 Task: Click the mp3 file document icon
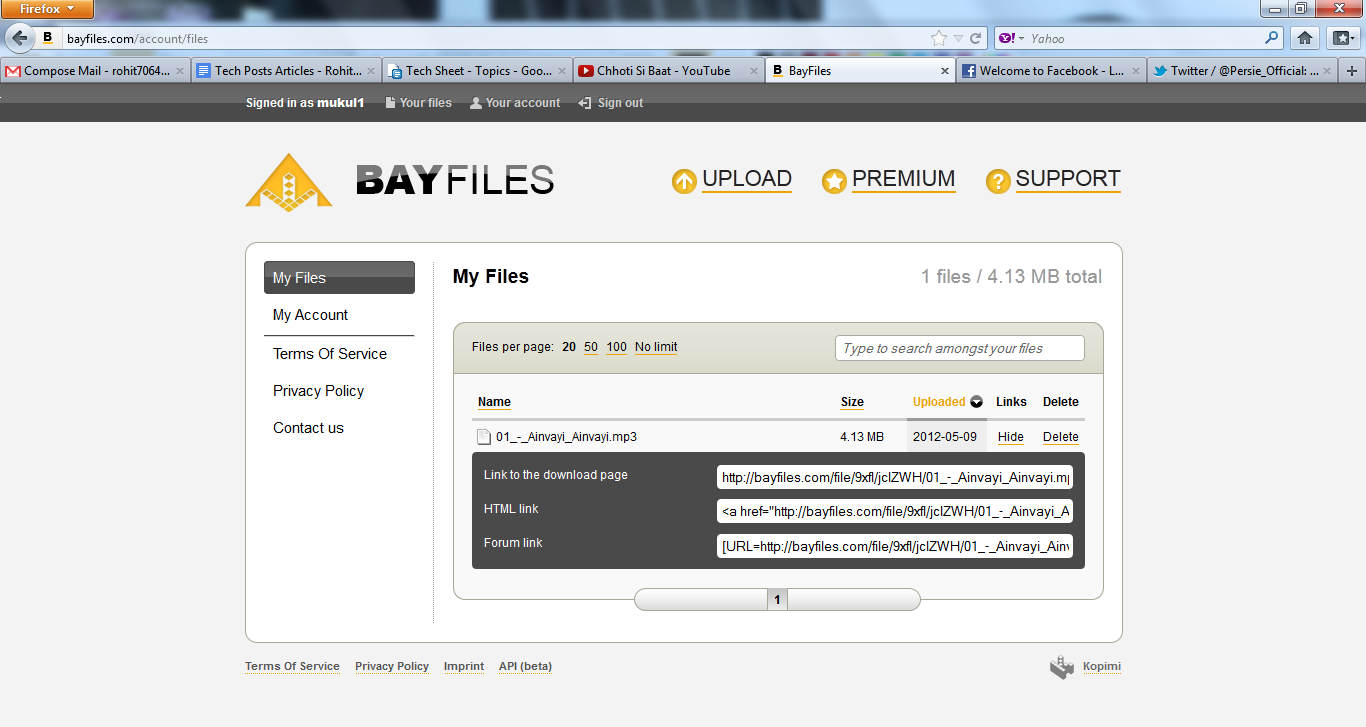[x=484, y=437]
